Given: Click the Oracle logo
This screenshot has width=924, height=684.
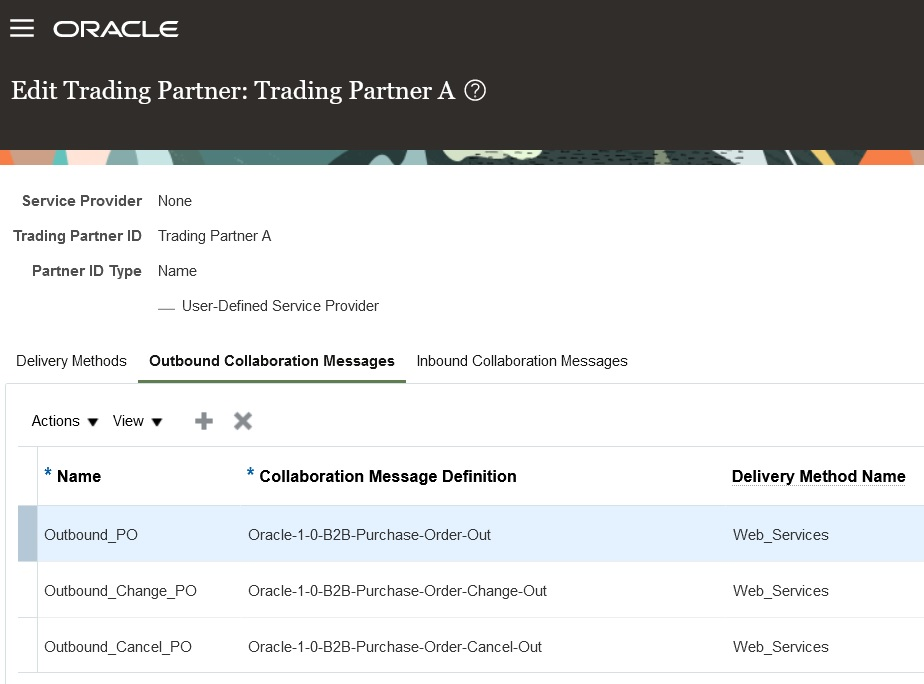Looking at the screenshot, I should click(116, 29).
